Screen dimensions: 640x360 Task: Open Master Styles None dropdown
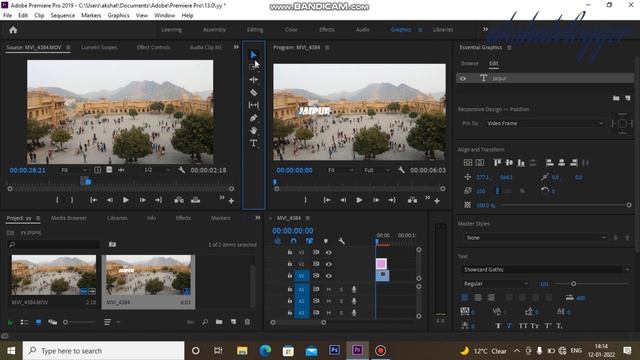535,238
